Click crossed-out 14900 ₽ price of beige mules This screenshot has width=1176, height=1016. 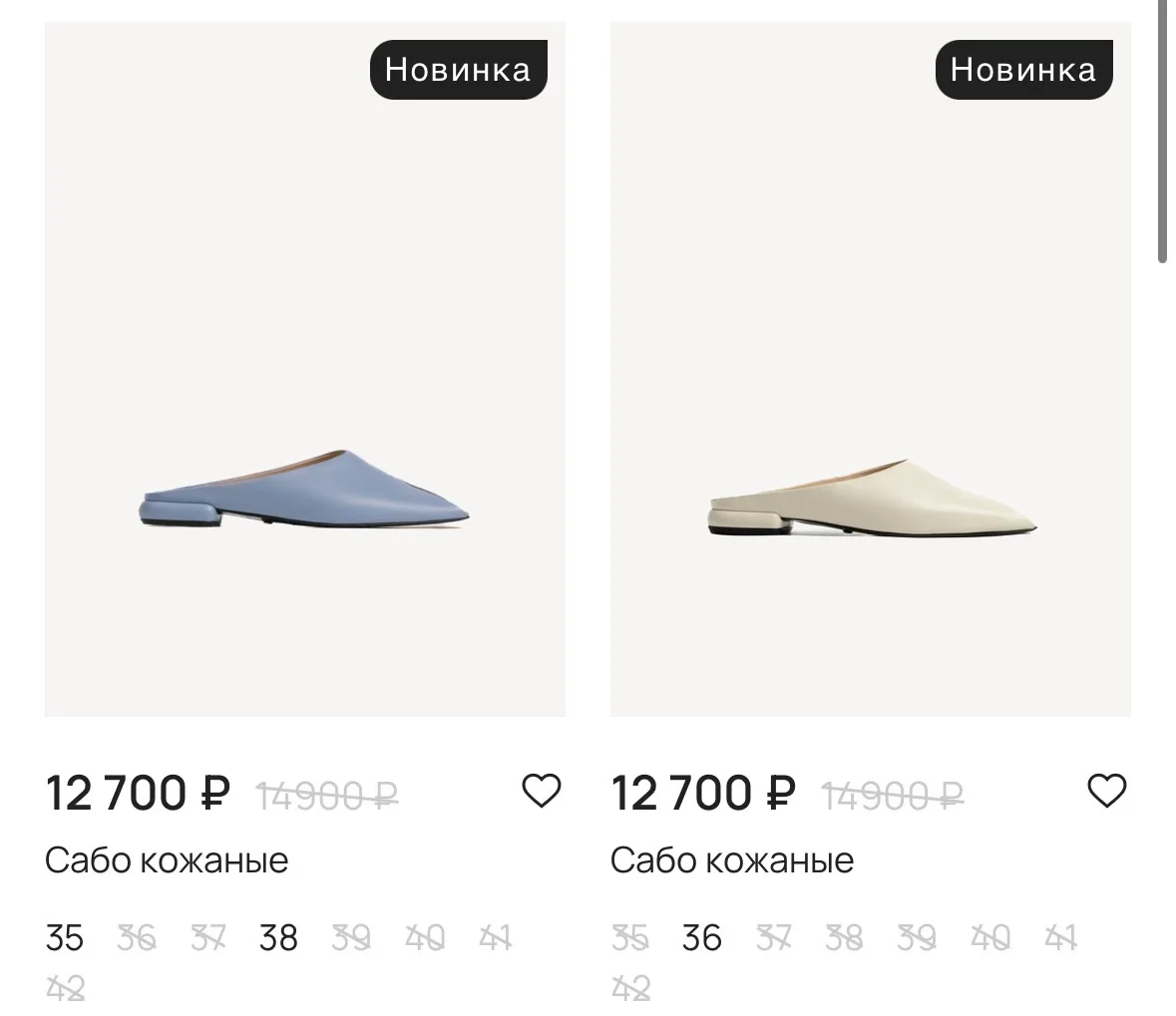click(x=893, y=796)
